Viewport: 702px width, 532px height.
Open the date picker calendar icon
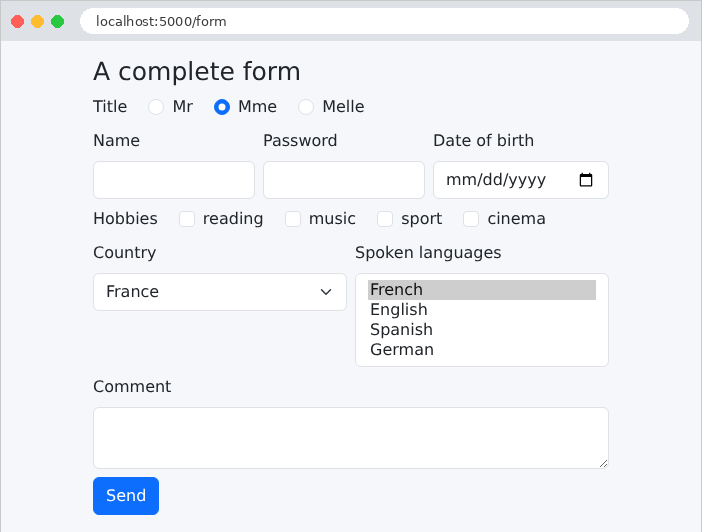pos(586,180)
